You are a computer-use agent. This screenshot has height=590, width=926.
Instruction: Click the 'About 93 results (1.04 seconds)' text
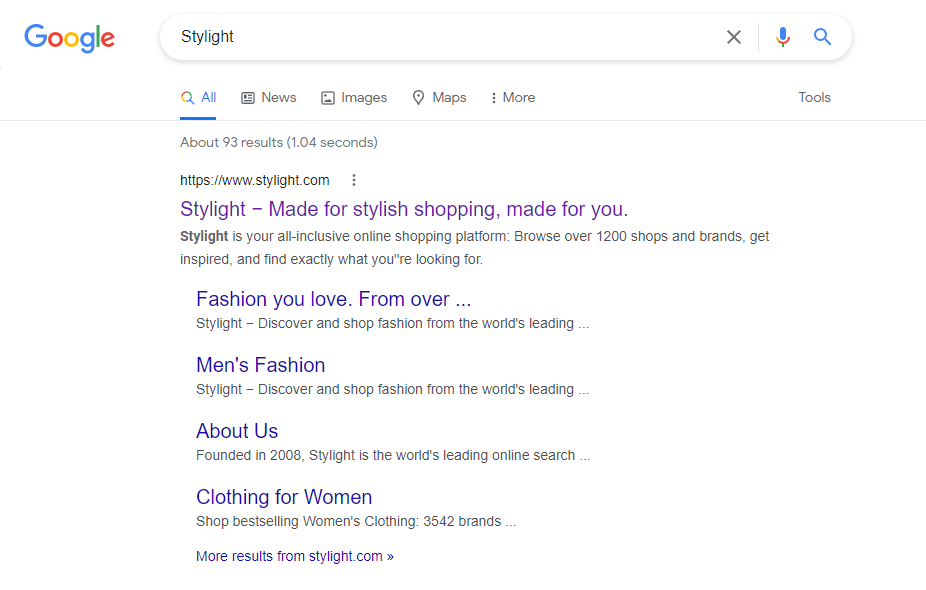click(x=279, y=142)
